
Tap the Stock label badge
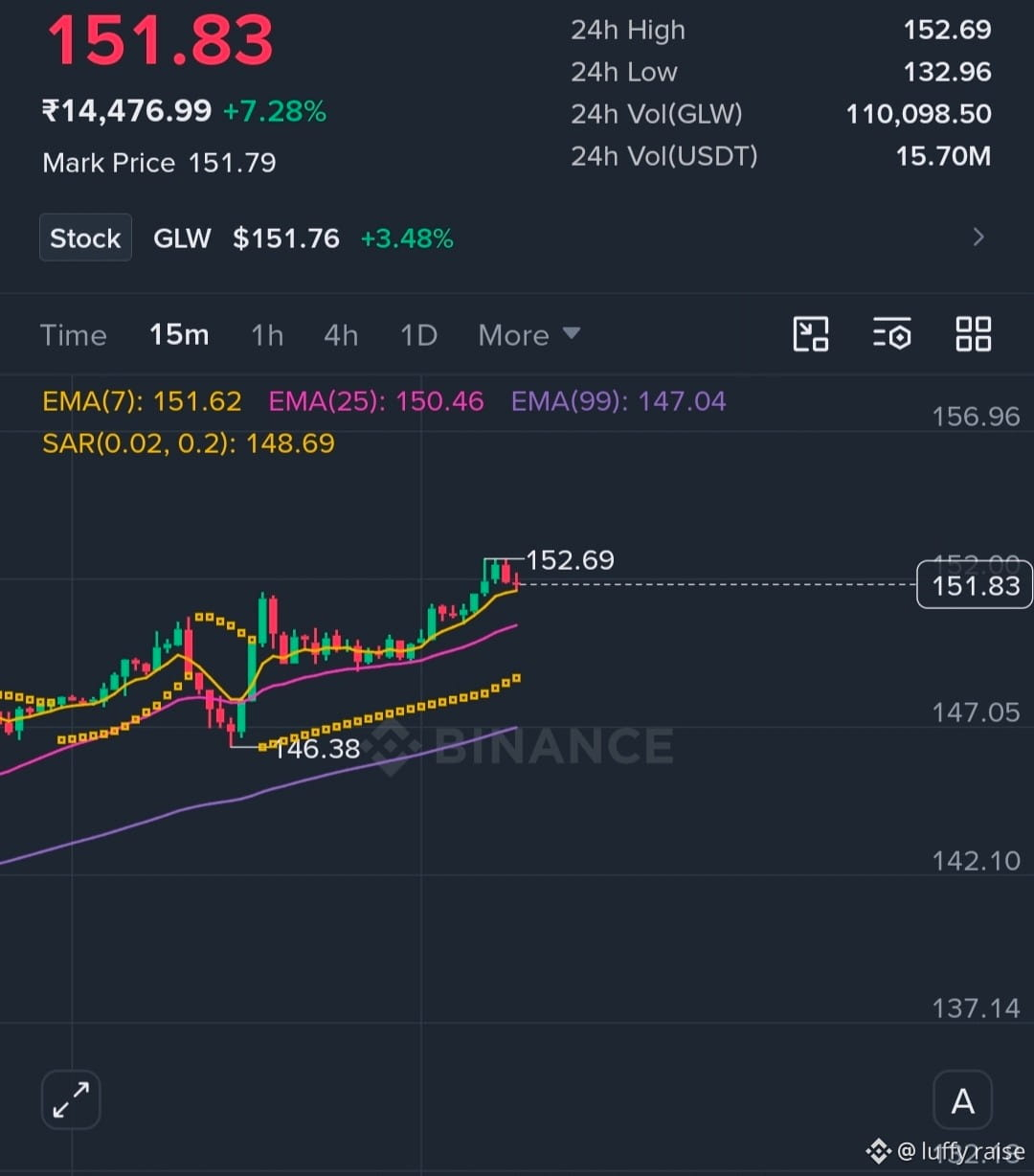(85, 237)
